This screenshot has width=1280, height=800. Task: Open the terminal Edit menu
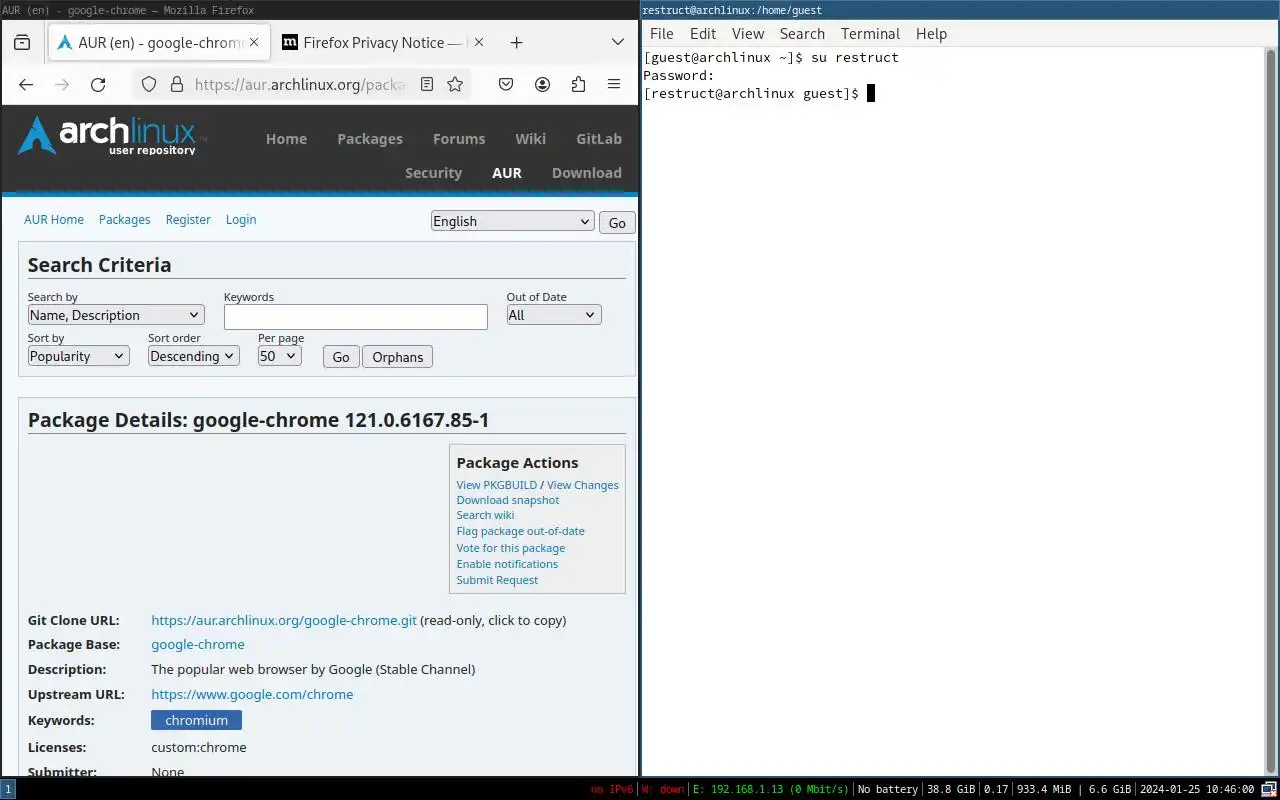703,34
